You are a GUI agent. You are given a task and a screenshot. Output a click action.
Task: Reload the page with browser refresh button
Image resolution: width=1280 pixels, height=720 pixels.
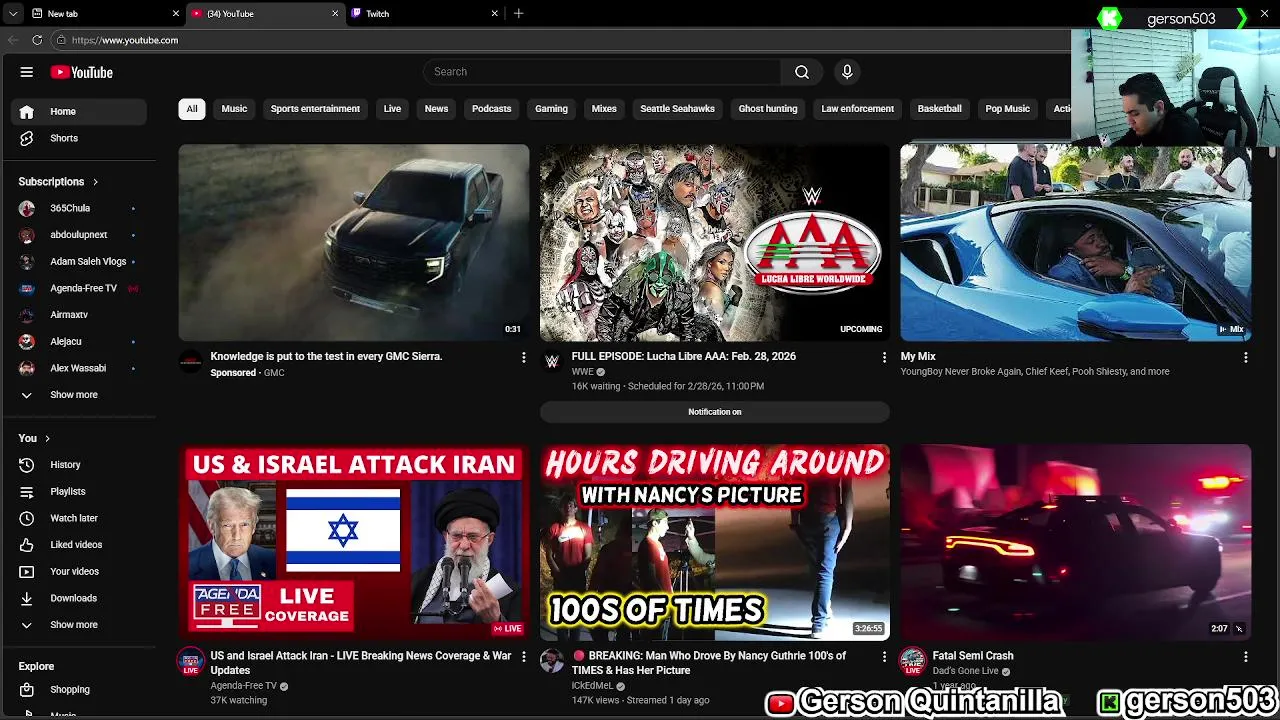click(37, 40)
